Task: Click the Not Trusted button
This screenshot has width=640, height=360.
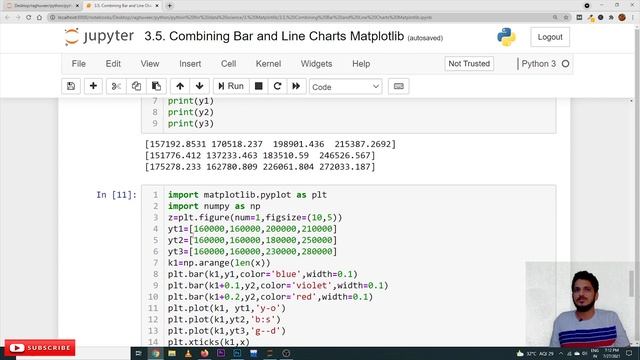Action: tap(469, 64)
